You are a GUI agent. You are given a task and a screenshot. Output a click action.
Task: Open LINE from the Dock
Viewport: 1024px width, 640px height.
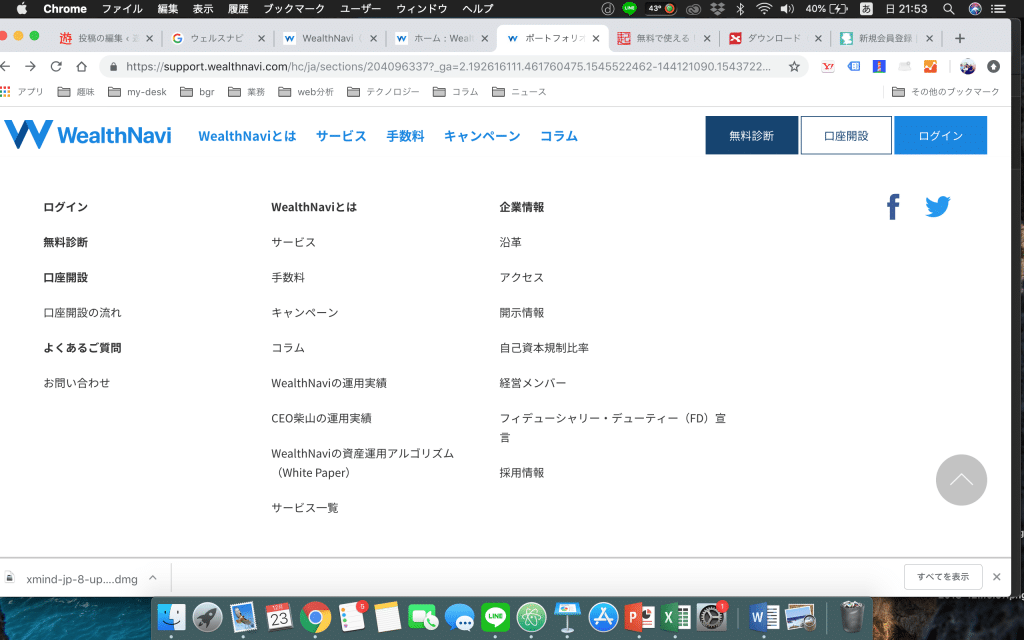pos(495,616)
